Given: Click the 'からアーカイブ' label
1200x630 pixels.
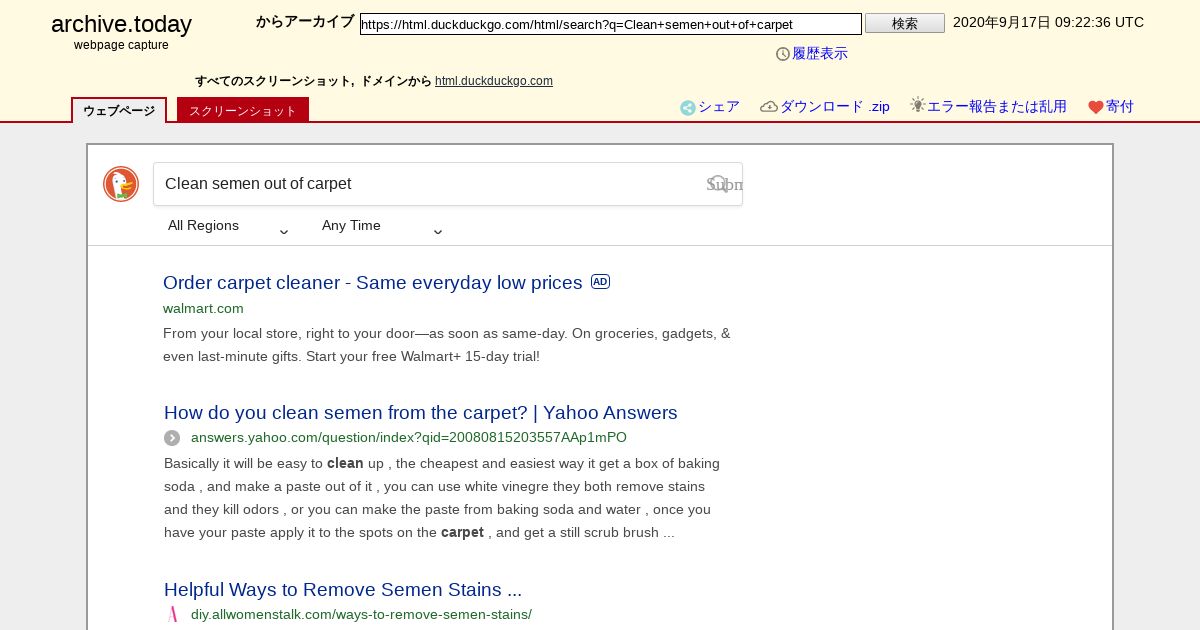Looking at the screenshot, I should tap(305, 22).
